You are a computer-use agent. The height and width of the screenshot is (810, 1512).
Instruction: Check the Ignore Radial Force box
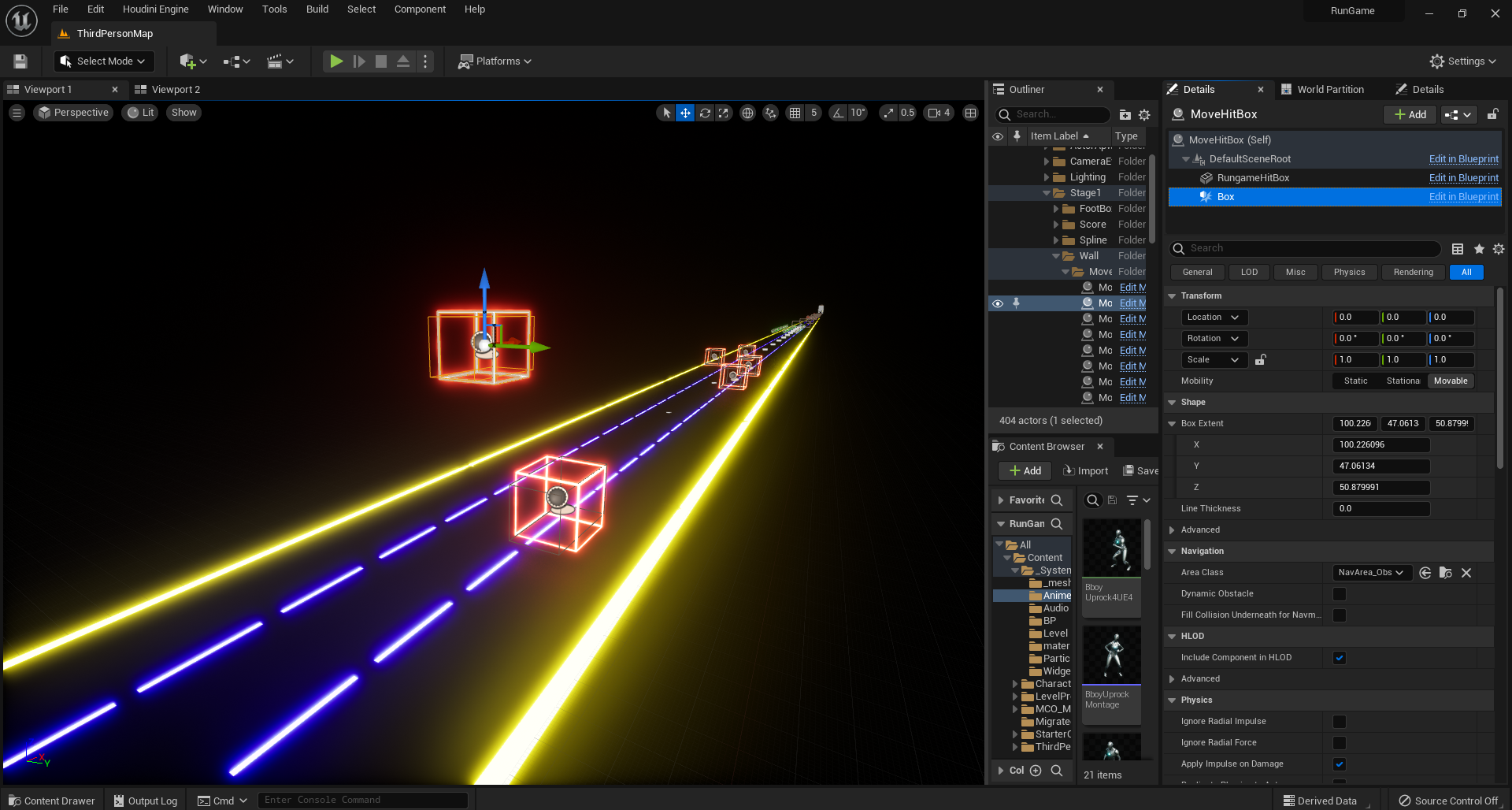[1340, 743]
